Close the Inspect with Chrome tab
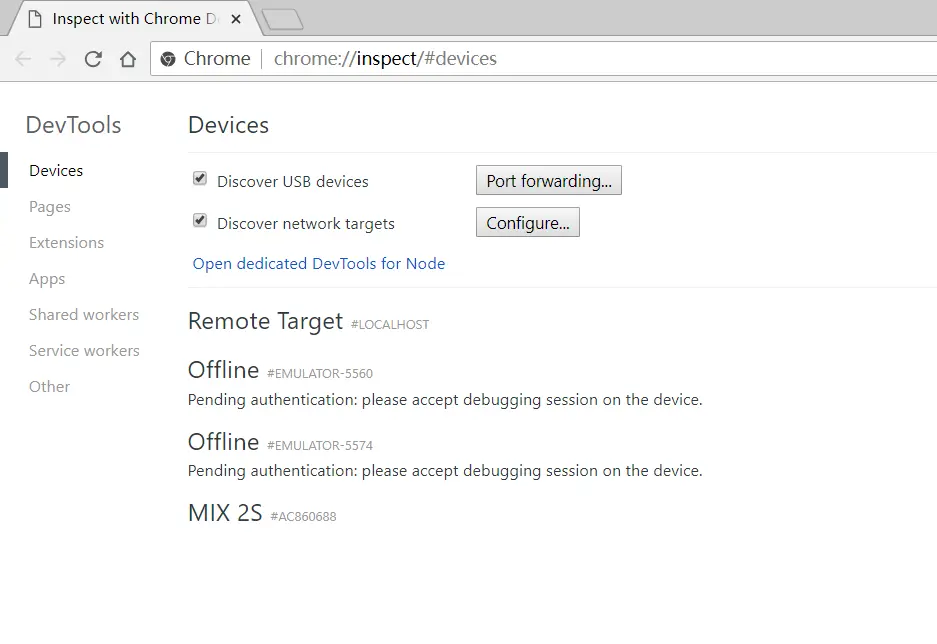937x644 pixels. click(236, 19)
